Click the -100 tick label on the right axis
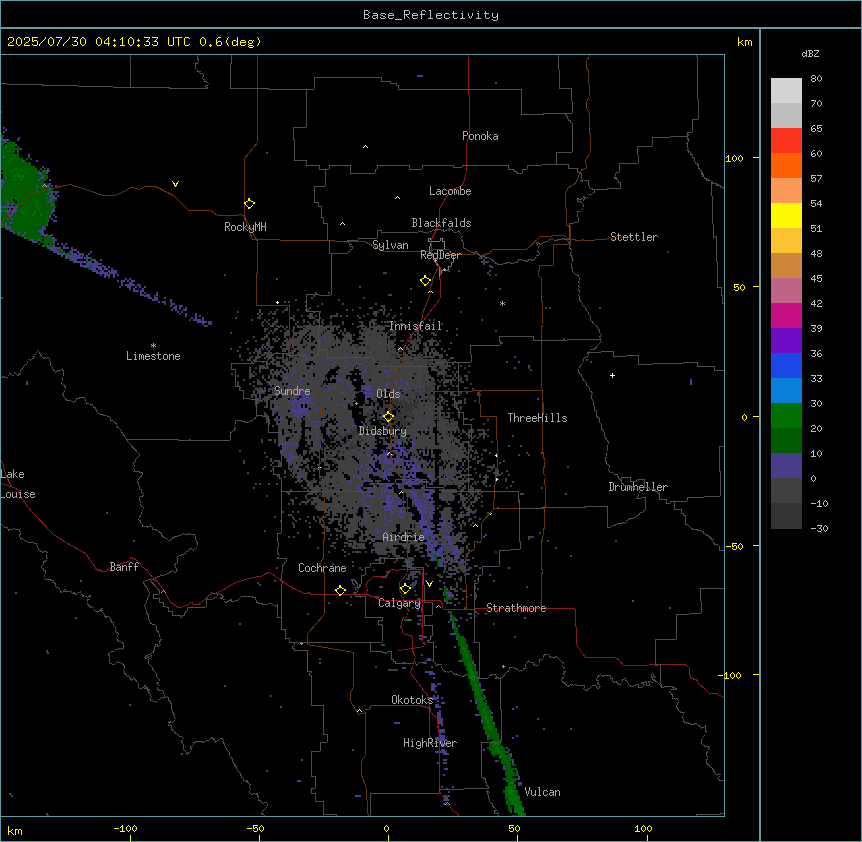This screenshot has width=862, height=842. pos(731,675)
